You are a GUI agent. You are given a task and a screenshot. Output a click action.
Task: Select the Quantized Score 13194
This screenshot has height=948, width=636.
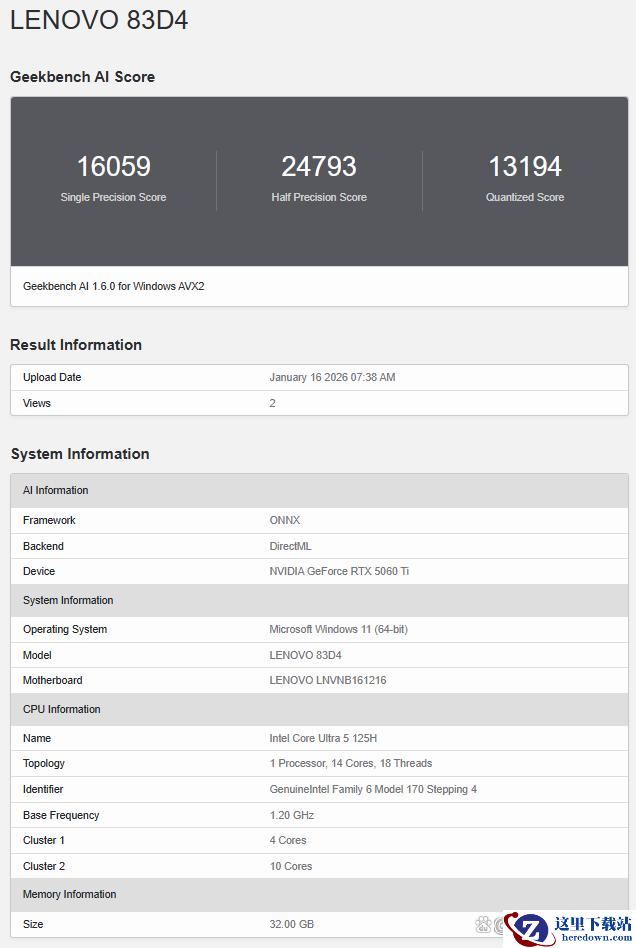click(x=525, y=166)
